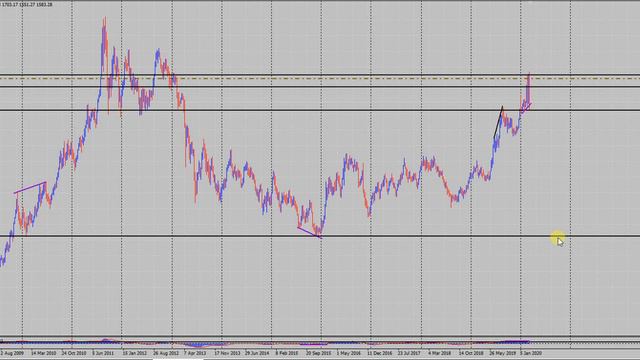Select the short purple trendline under the 2020 peak

[x=526, y=109]
